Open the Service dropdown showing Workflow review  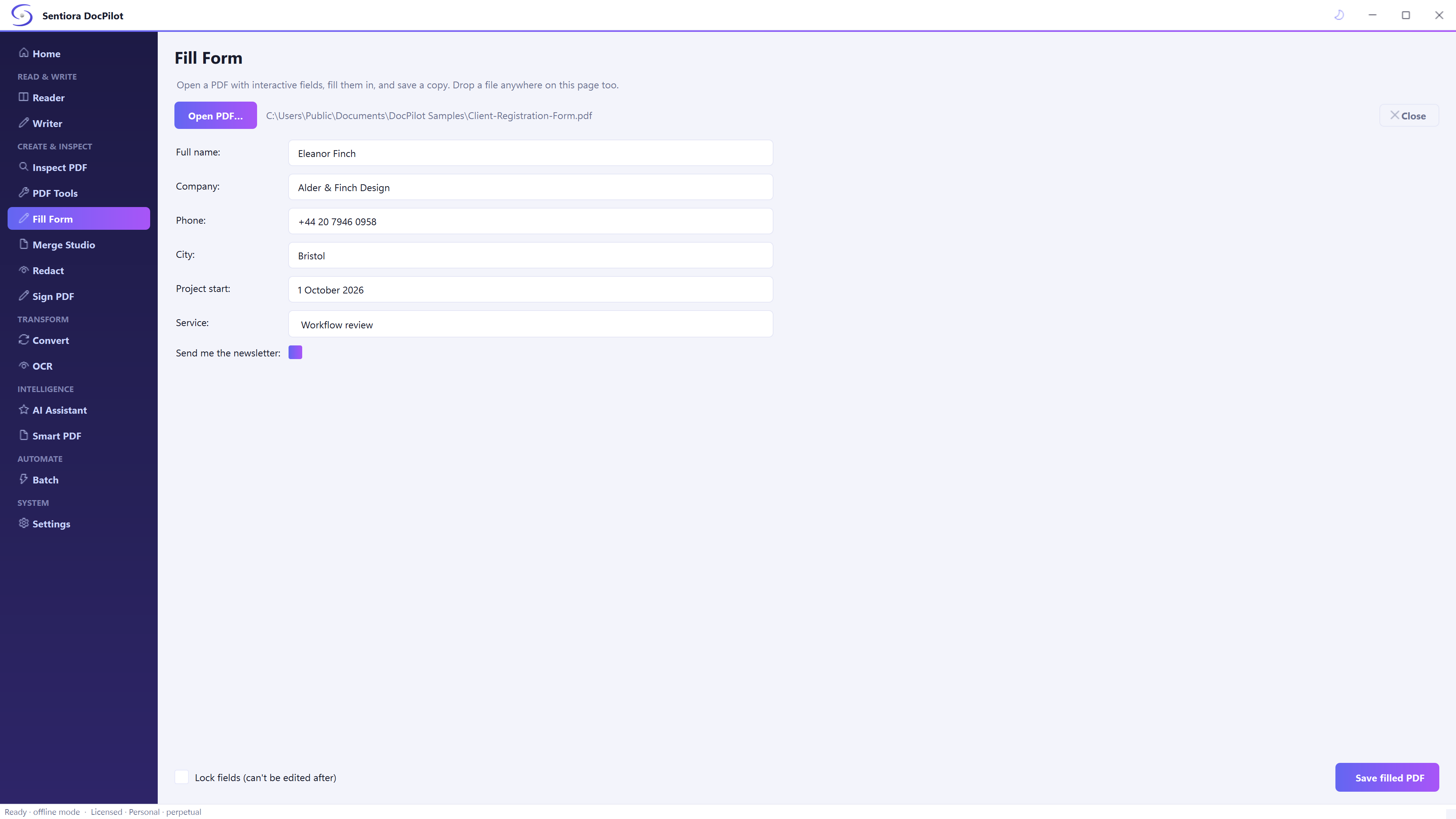pos(531,325)
